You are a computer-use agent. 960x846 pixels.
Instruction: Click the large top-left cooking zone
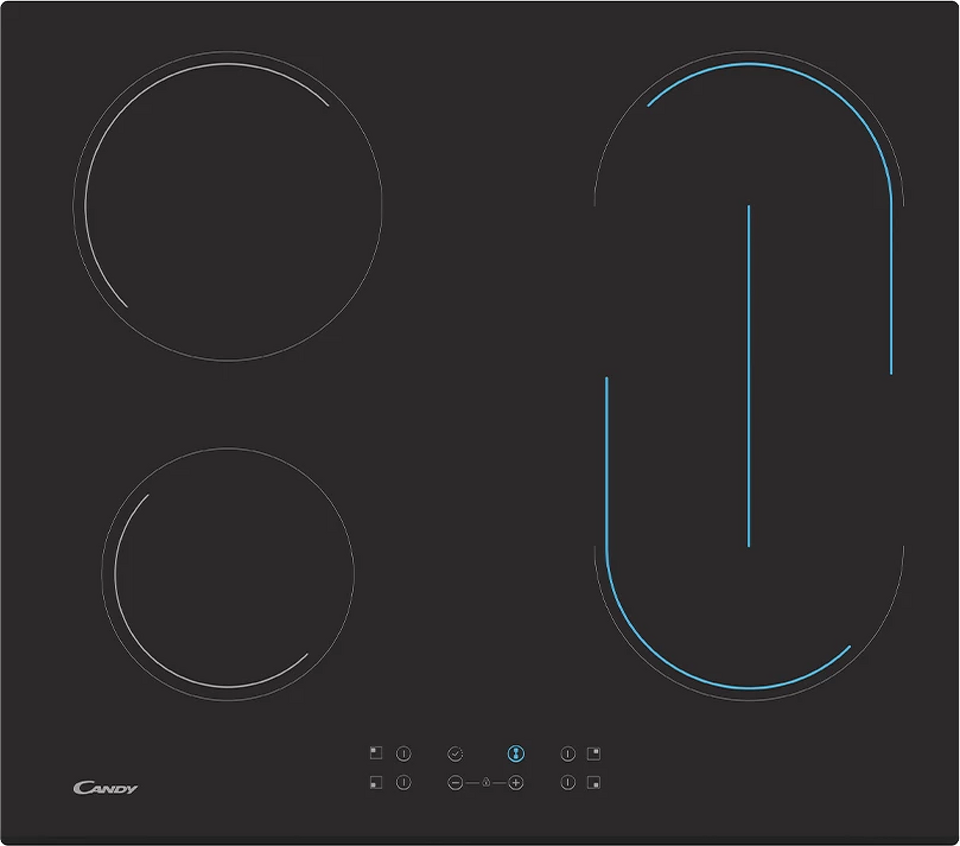(x=228, y=206)
